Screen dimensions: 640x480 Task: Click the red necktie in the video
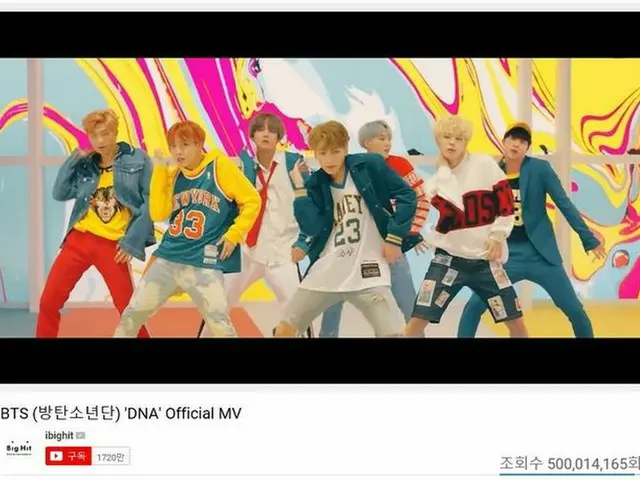point(261,205)
